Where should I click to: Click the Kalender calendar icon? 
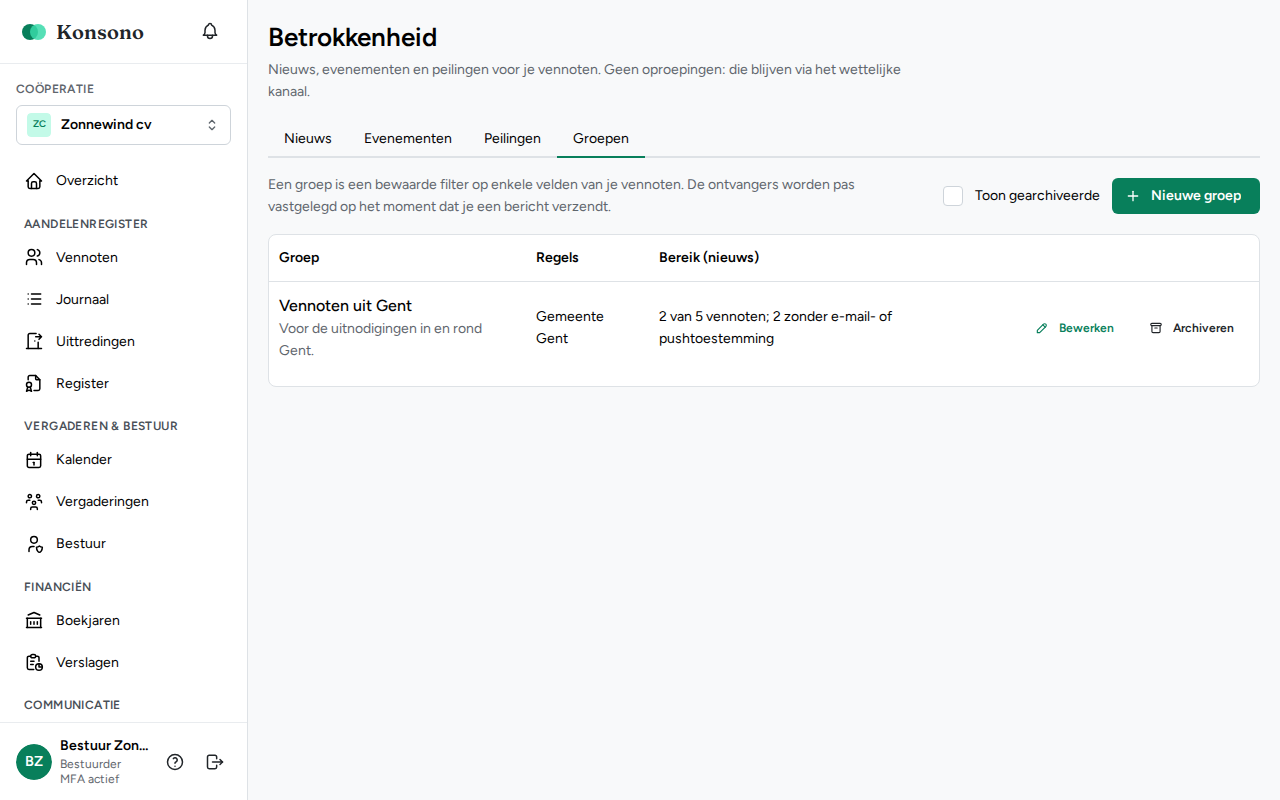pyautogui.click(x=34, y=460)
